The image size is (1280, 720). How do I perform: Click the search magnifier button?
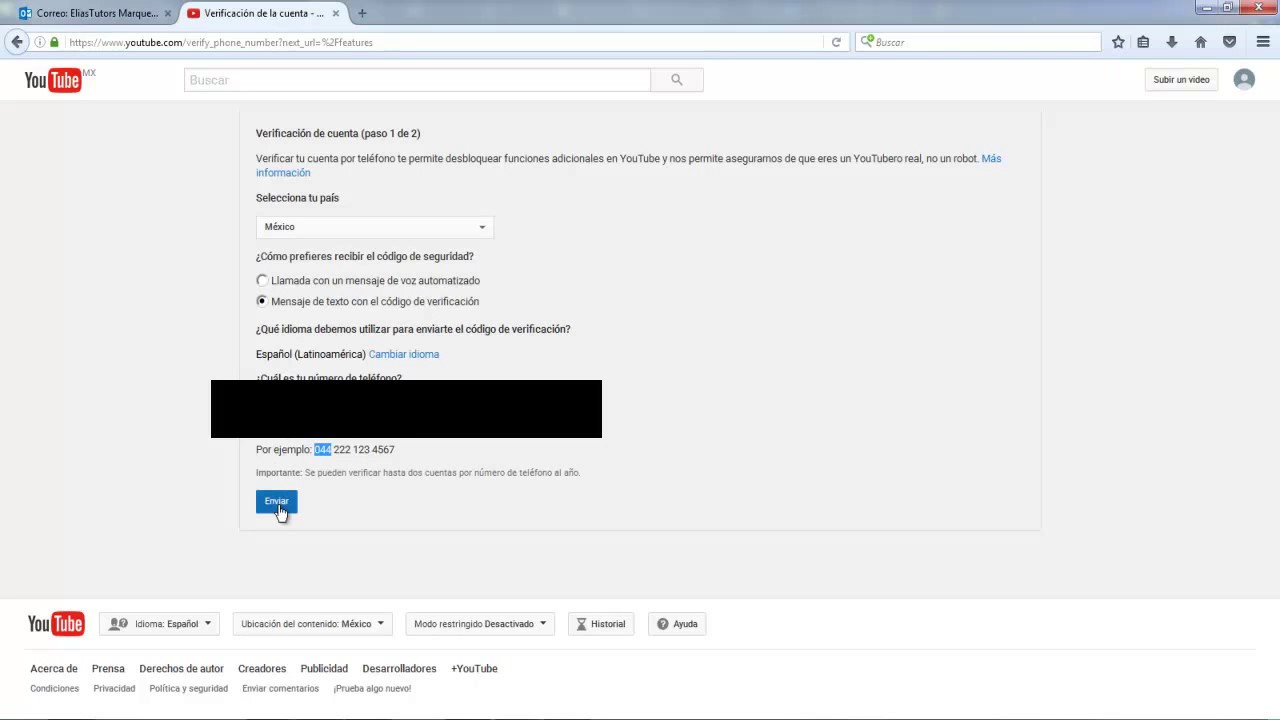(x=677, y=80)
